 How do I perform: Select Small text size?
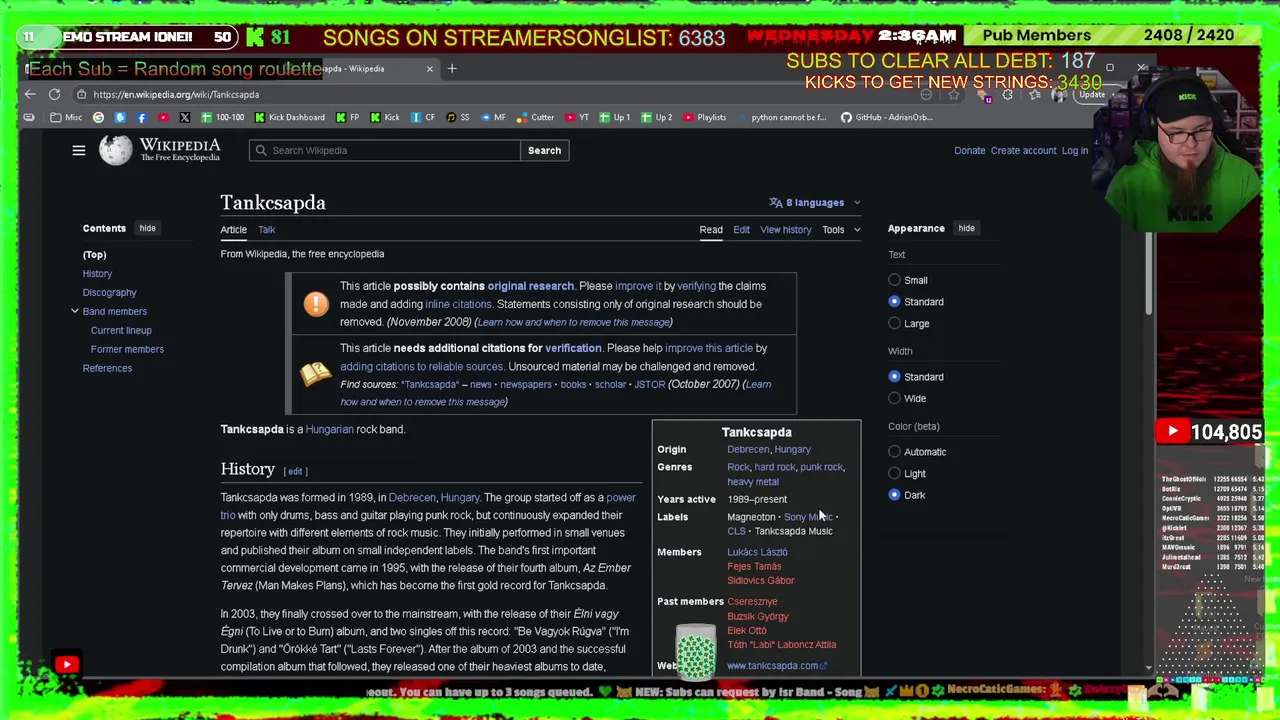coord(894,280)
